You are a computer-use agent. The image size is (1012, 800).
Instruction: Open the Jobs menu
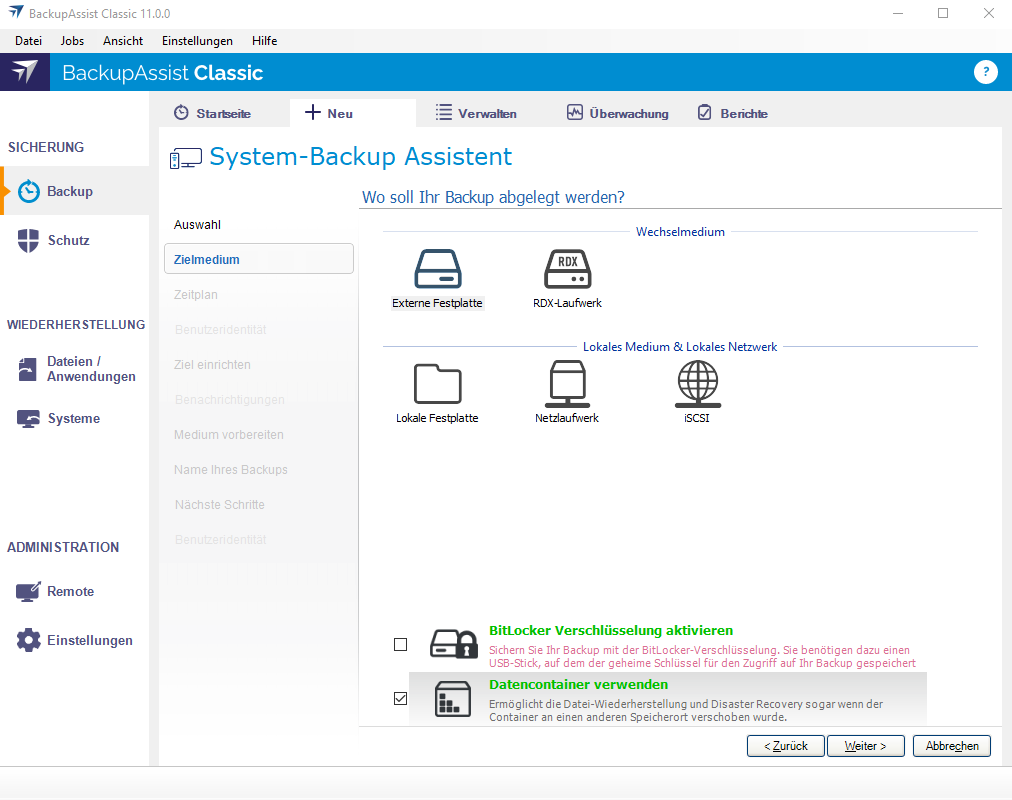pyautogui.click(x=72, y=41)
